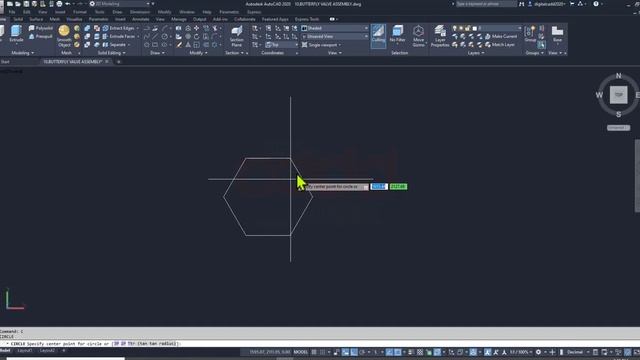Switch to the Layout2 tab

pyautogui.click(x=47, y=351)
